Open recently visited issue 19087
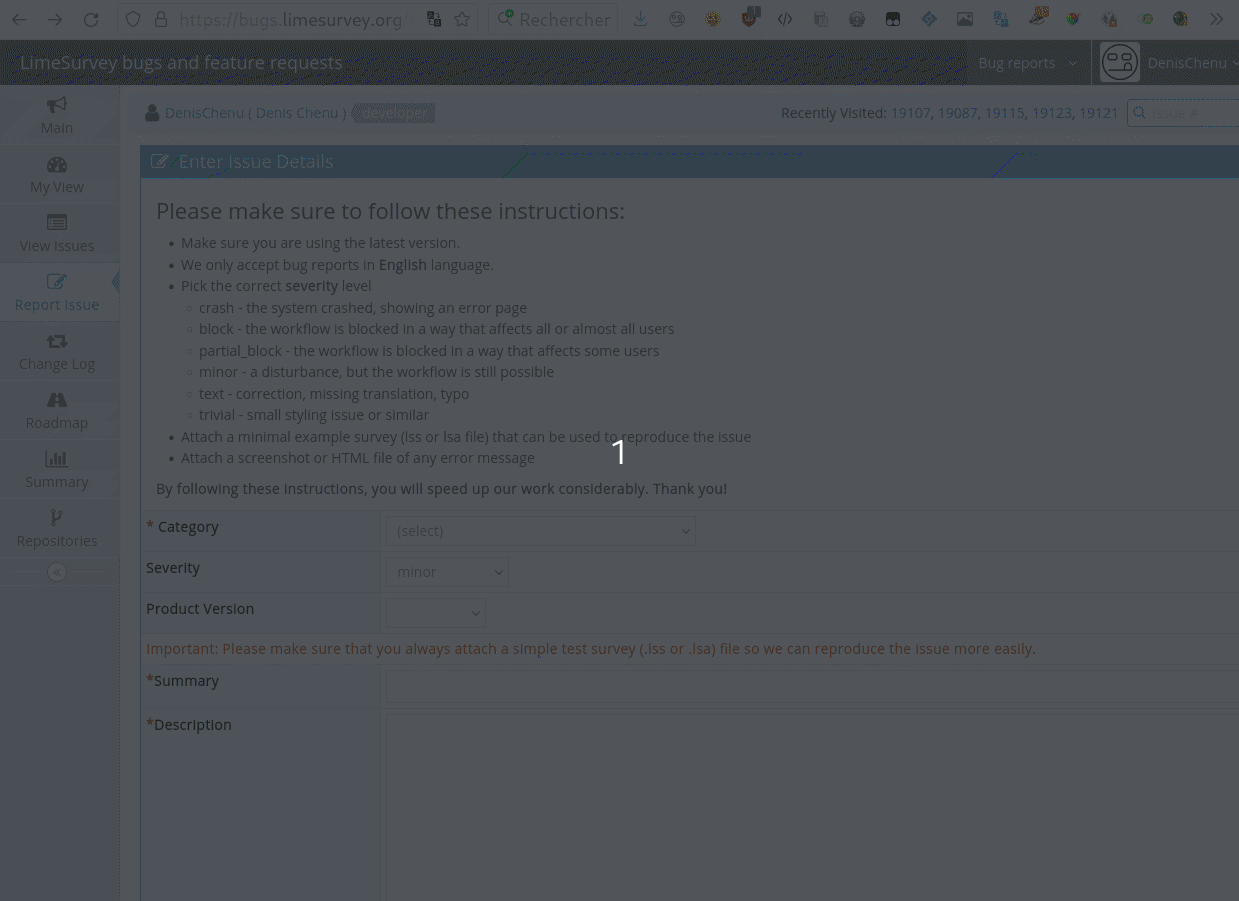This screenshot has width=1239, height=901. click(958, 113)
